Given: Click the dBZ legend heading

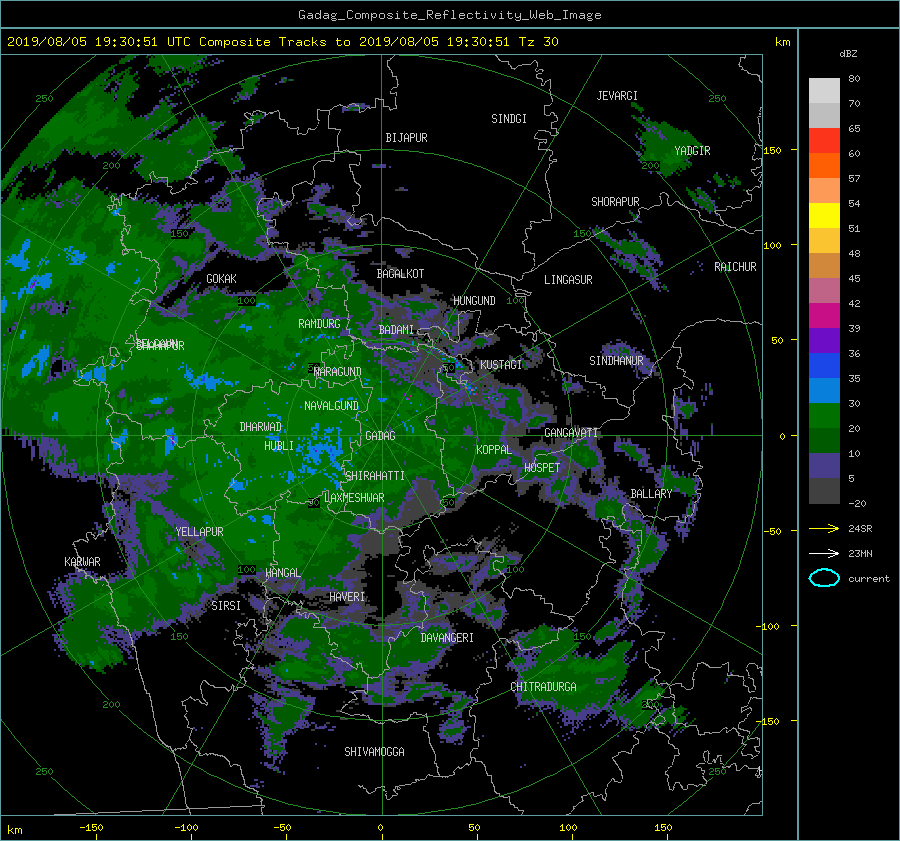Looking at the screenshot, I should (x=848, y=54).
